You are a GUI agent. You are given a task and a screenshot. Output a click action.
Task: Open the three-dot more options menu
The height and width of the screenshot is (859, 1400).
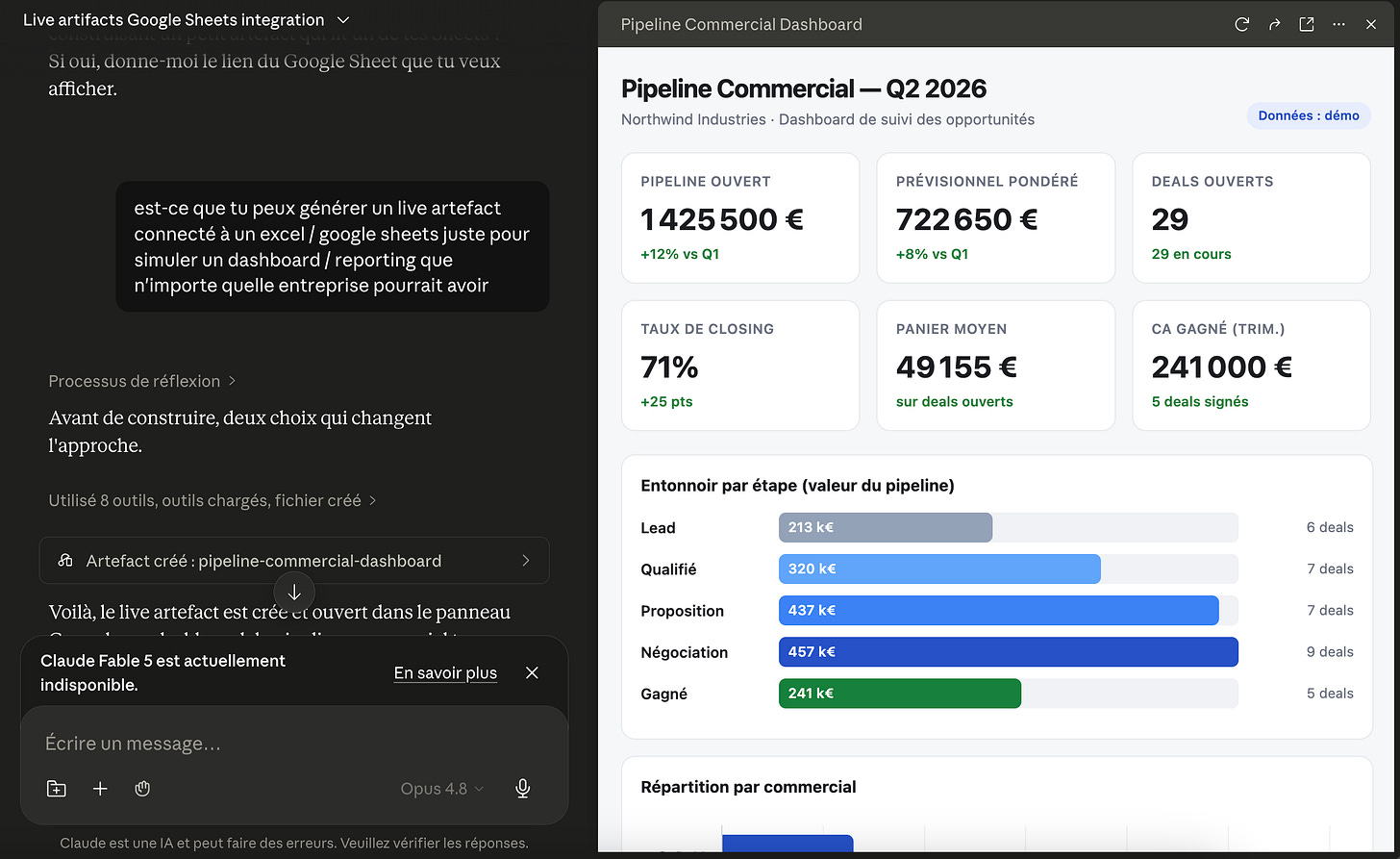[x=1338, y=25]
